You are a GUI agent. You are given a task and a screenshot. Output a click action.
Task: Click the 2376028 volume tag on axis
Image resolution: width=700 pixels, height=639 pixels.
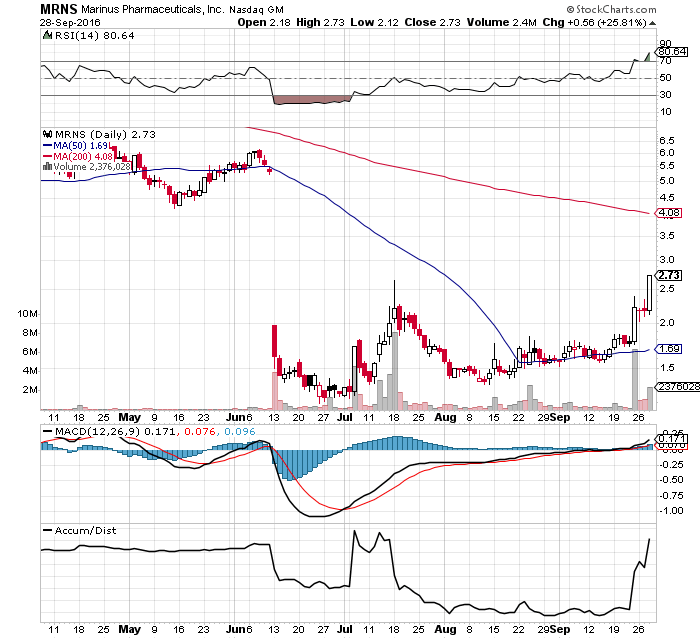679,387
